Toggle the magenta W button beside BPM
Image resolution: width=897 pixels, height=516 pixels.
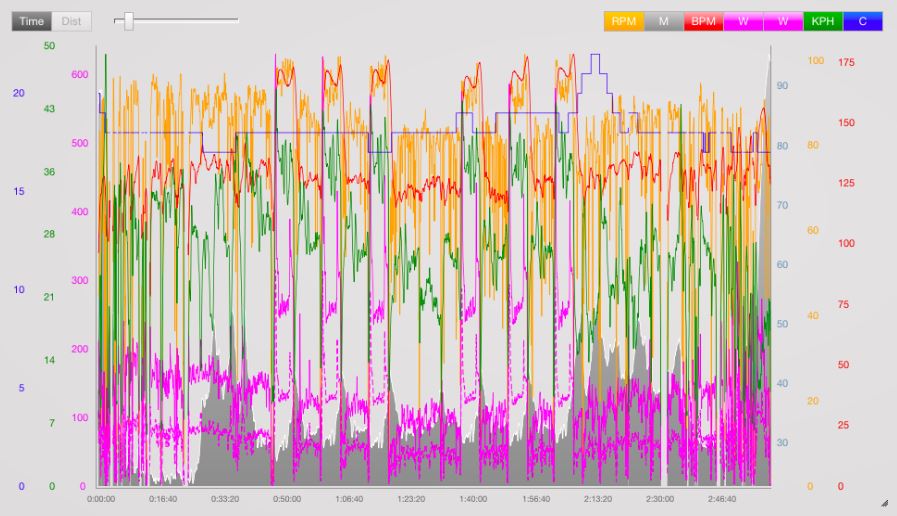[x=743, y=21]
